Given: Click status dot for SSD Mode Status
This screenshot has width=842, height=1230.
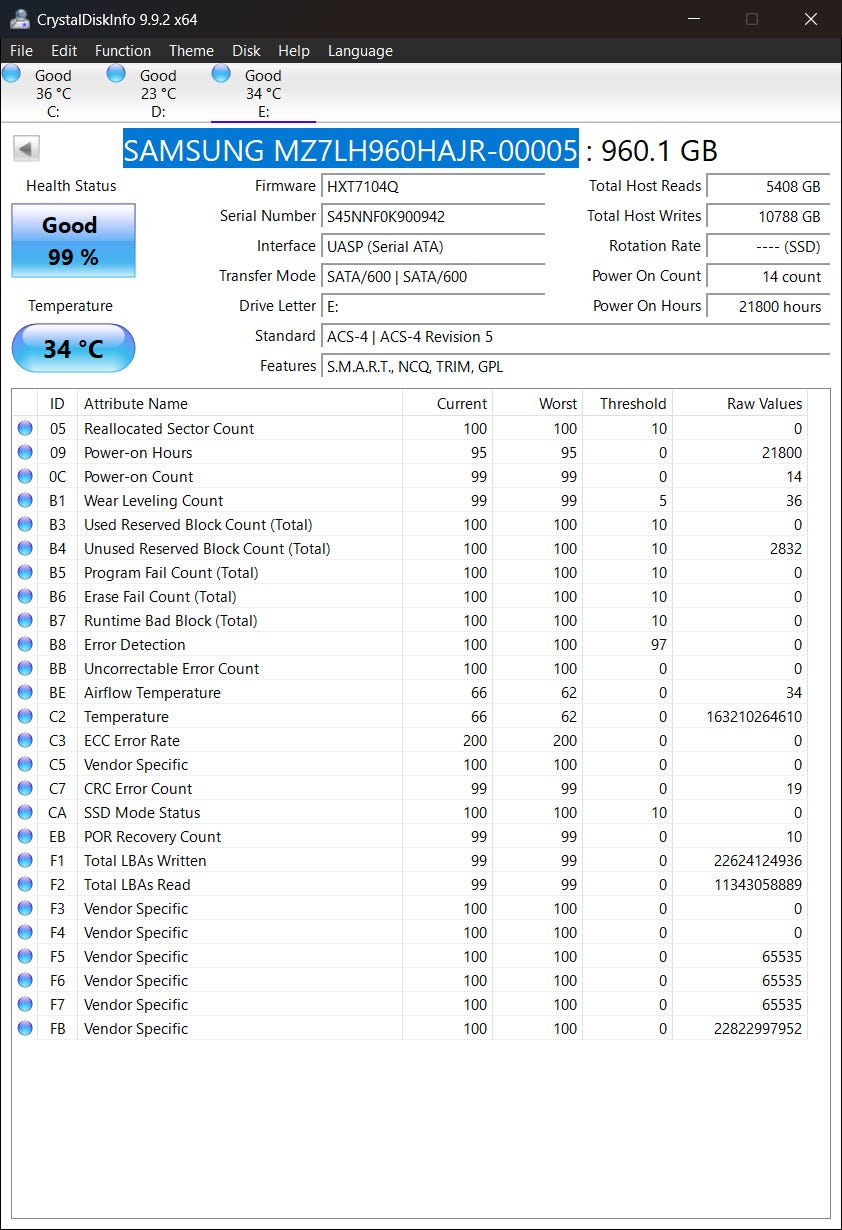Looking at the screenshot, I should click(25, 813).
